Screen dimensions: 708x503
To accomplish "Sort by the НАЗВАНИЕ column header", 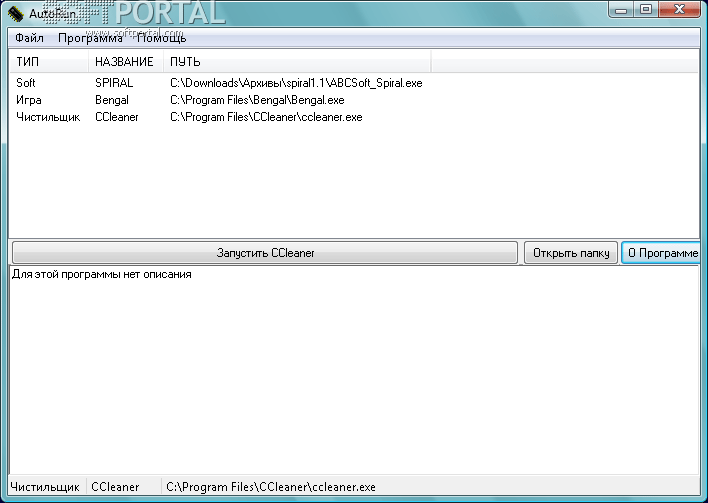I will [x=126, y=61].
